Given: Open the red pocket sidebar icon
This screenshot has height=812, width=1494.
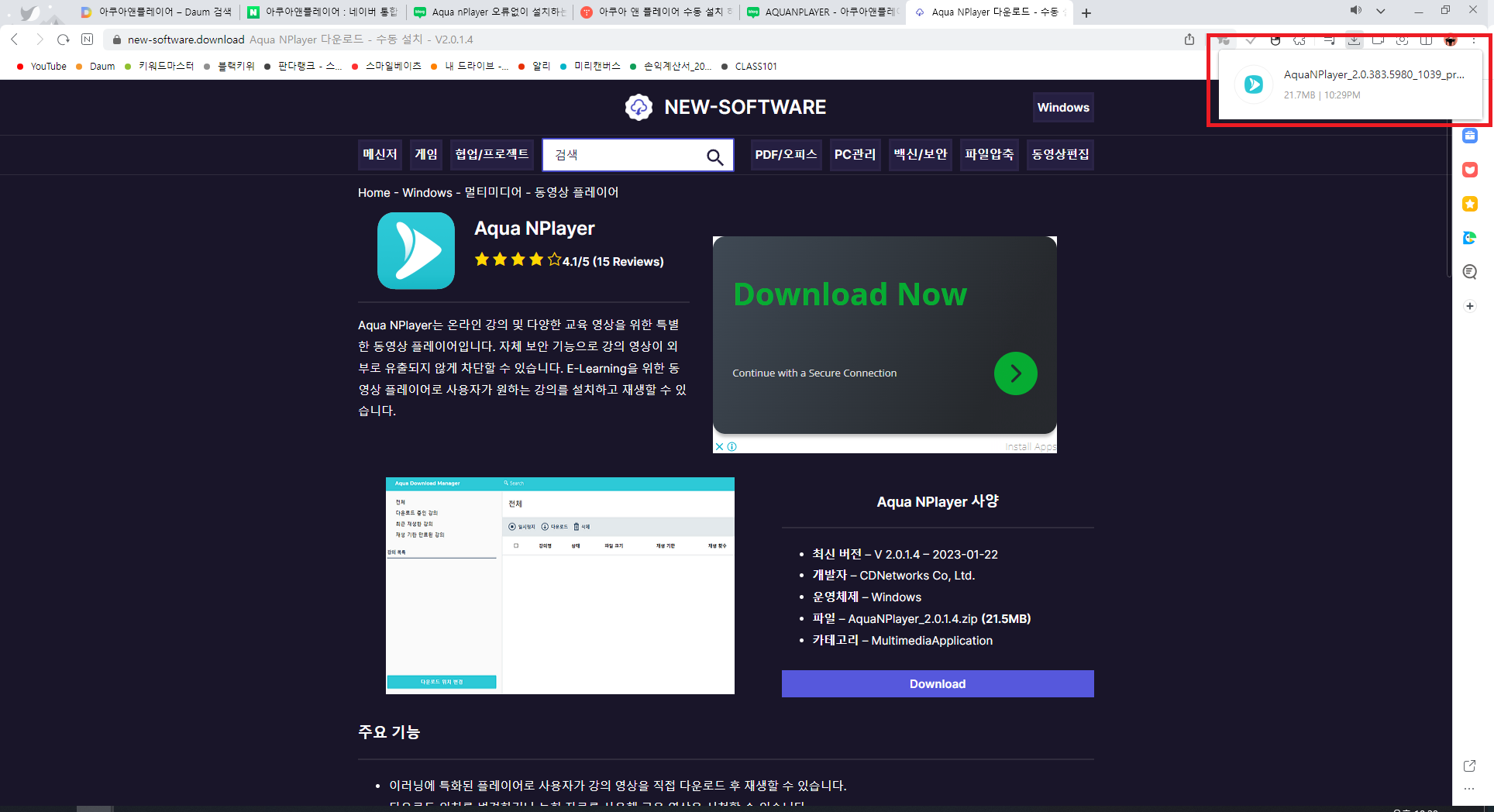Looking at the screenshot, I should click(x=1469, y=170).
